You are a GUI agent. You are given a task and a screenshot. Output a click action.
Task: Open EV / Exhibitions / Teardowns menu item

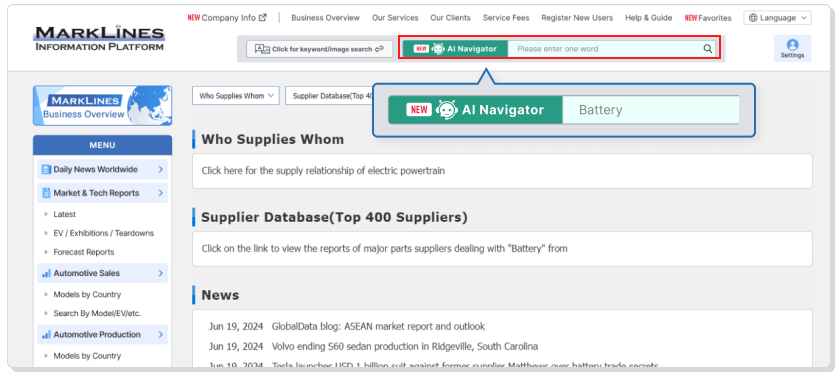click(x=103, y=233)
